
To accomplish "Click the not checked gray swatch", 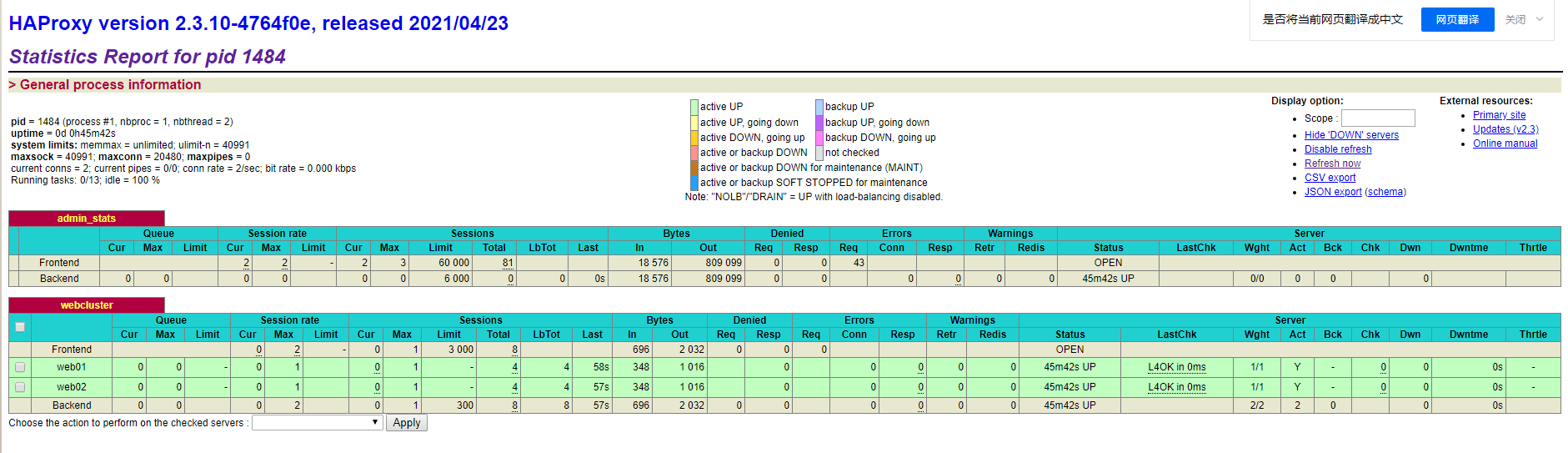I will [819, 153].
